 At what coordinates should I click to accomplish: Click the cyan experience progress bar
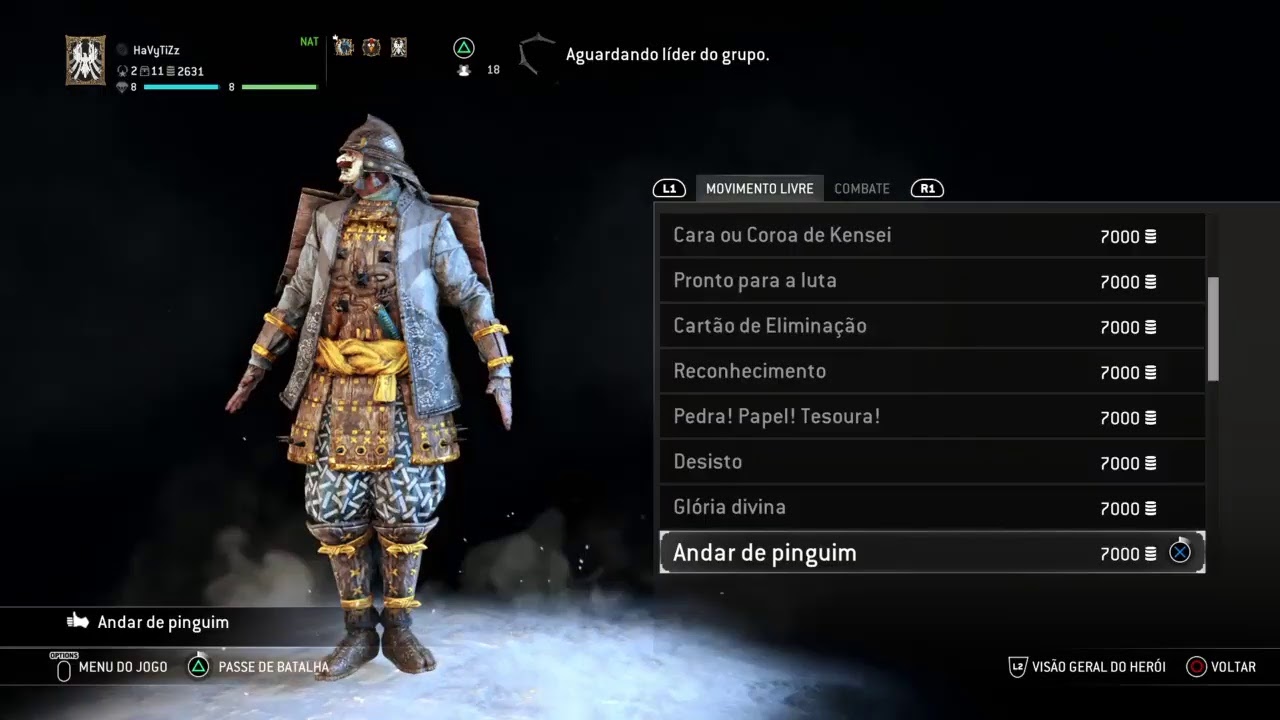[181, 87]
